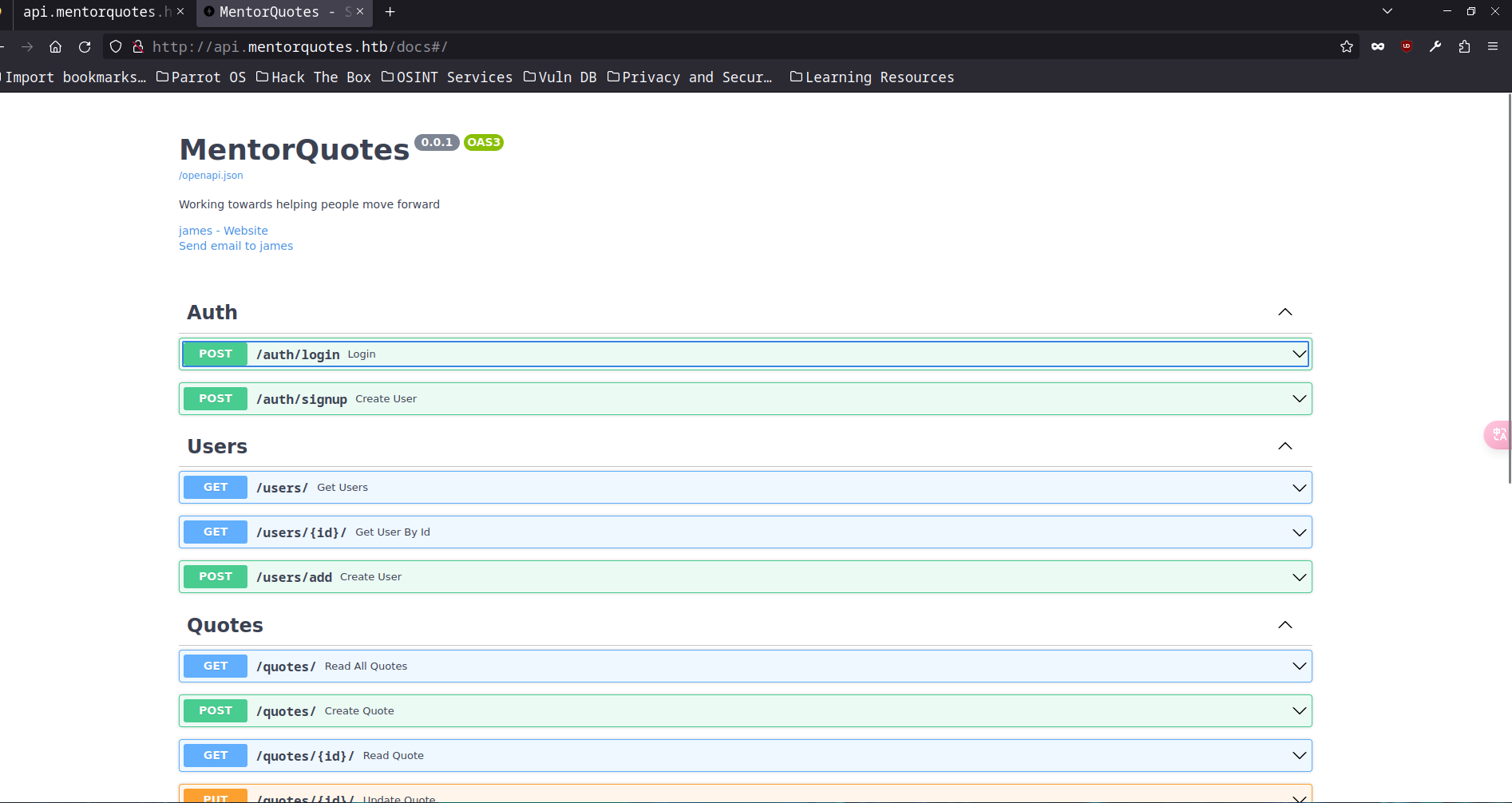This screenshot has height=803, width=1512.
Task: Expand the GET /users/ chevron
Action: 1300,488
